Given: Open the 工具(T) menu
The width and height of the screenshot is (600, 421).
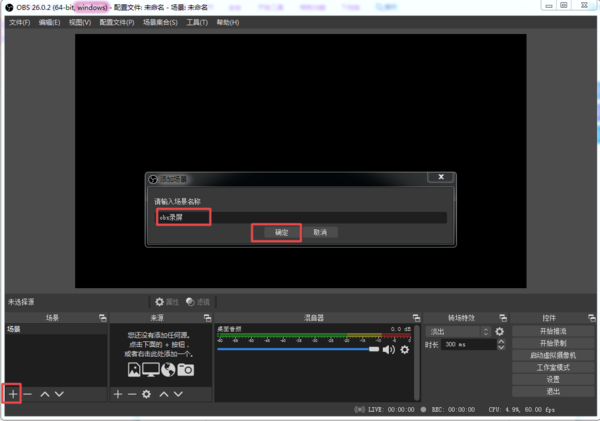Looking at the screenshot, I should (x=197, y=22).
